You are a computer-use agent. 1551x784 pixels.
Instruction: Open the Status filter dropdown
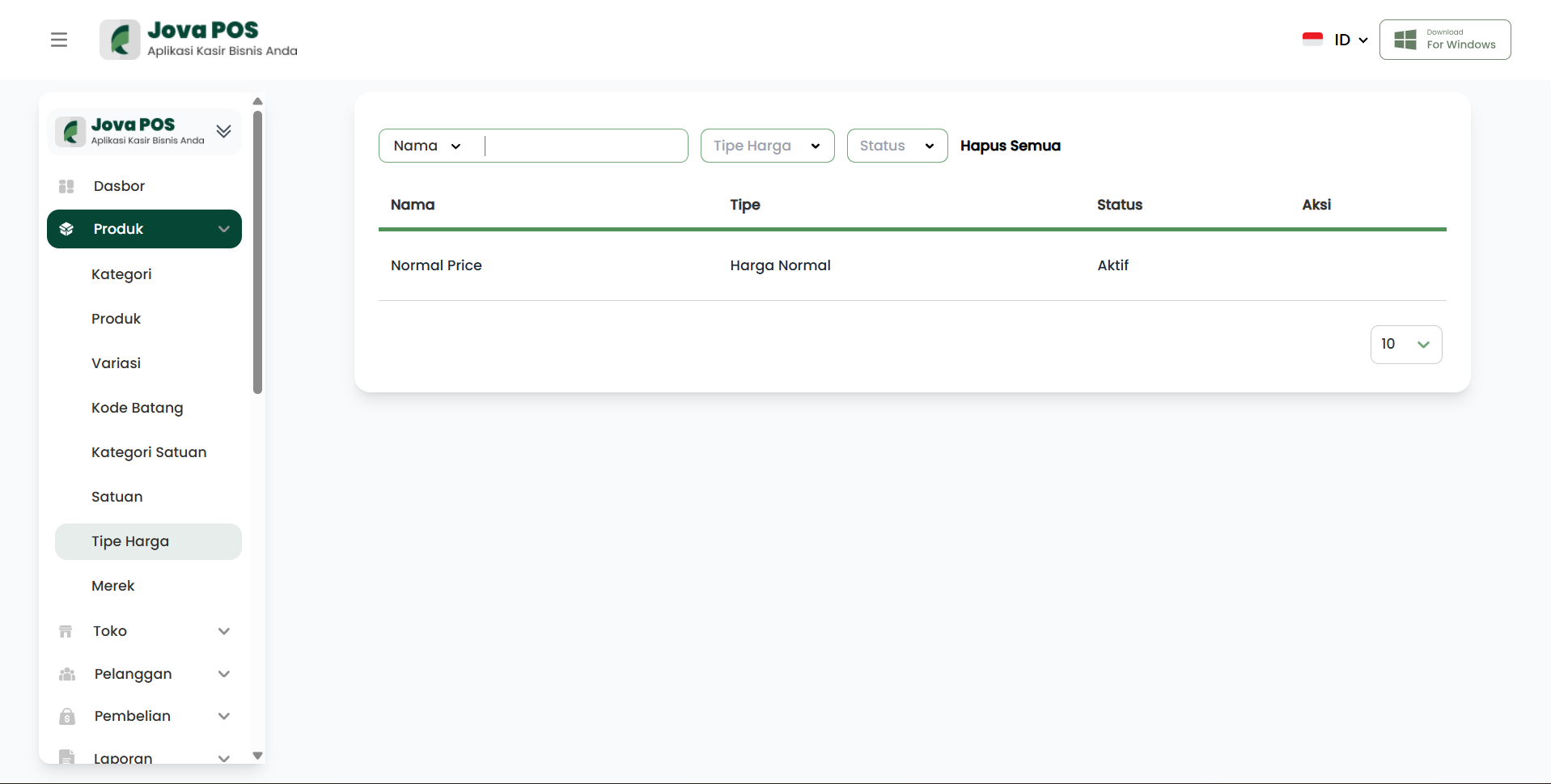[896, 146]
